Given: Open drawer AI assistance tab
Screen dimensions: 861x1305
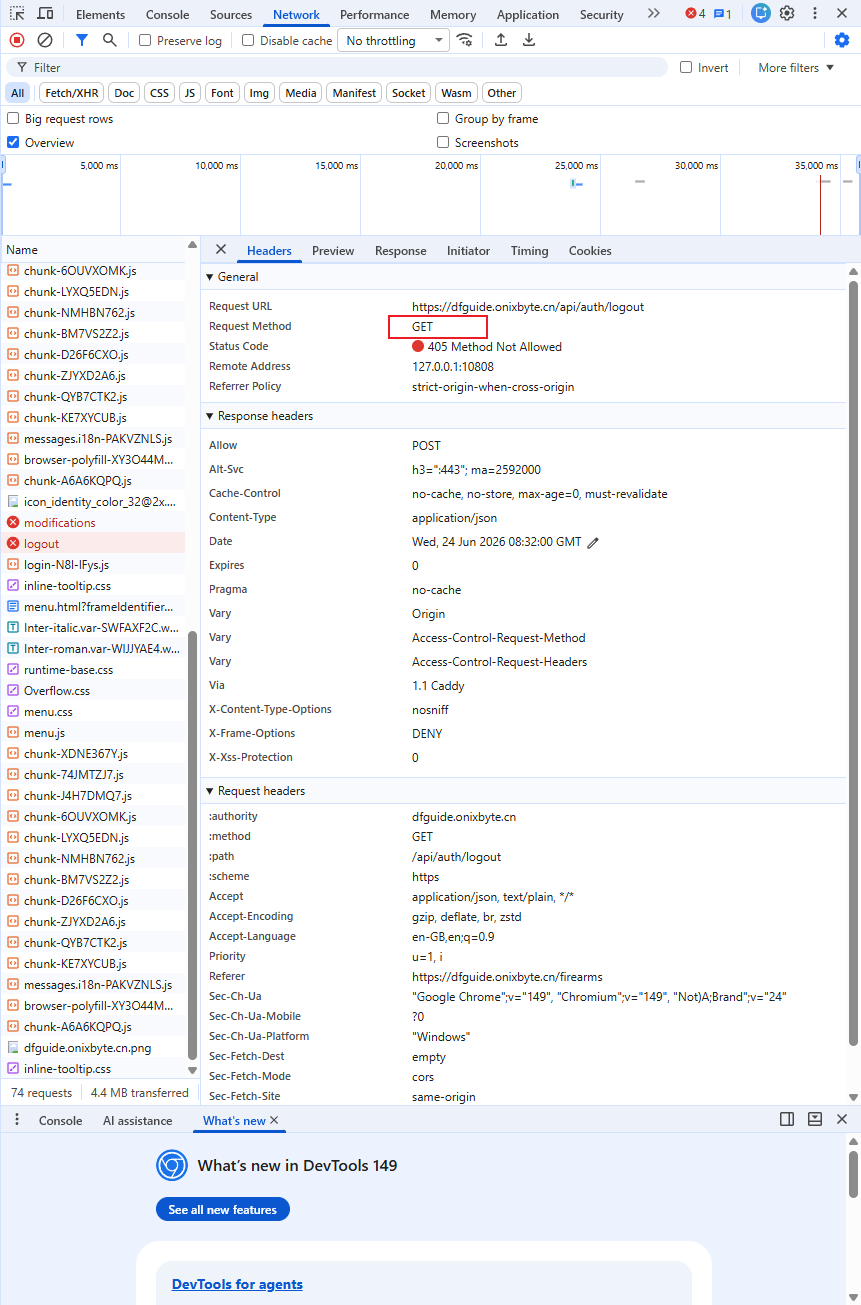Looking at the screenshot, I should click(x=137, y=1120).
